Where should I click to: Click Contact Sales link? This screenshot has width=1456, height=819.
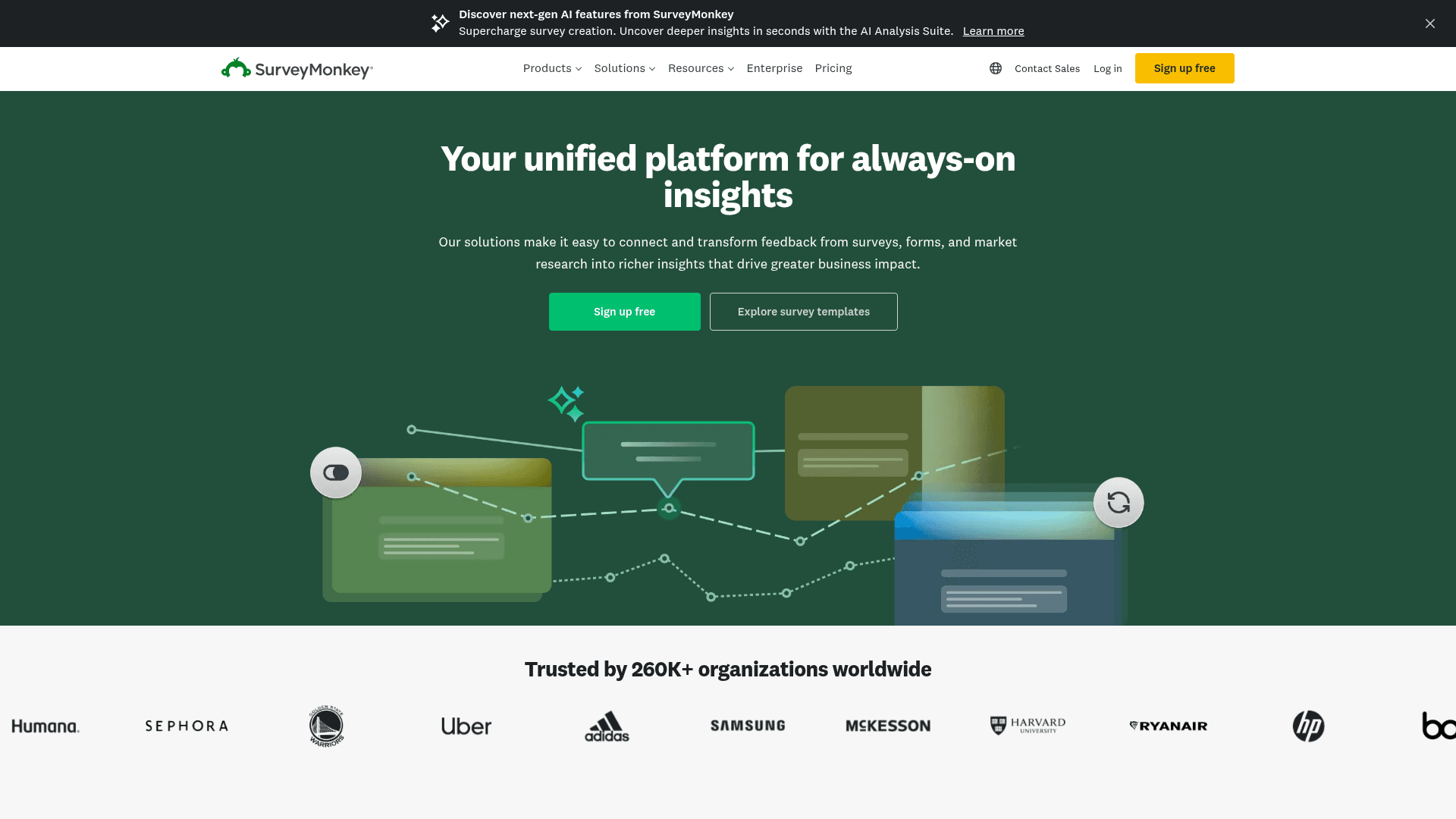[1047, 68]
